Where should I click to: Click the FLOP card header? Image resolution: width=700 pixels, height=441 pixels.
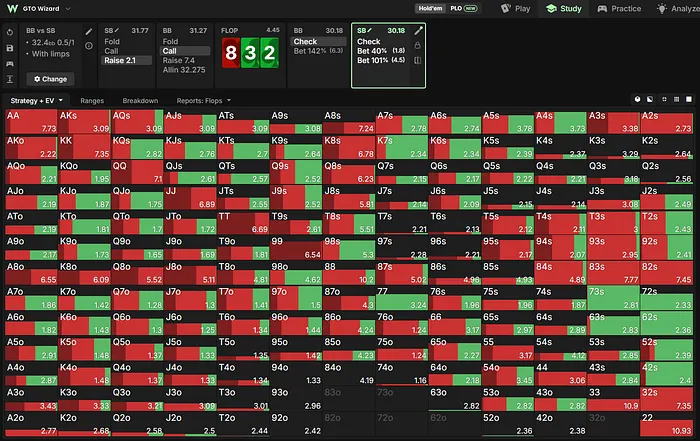(250, 30)
